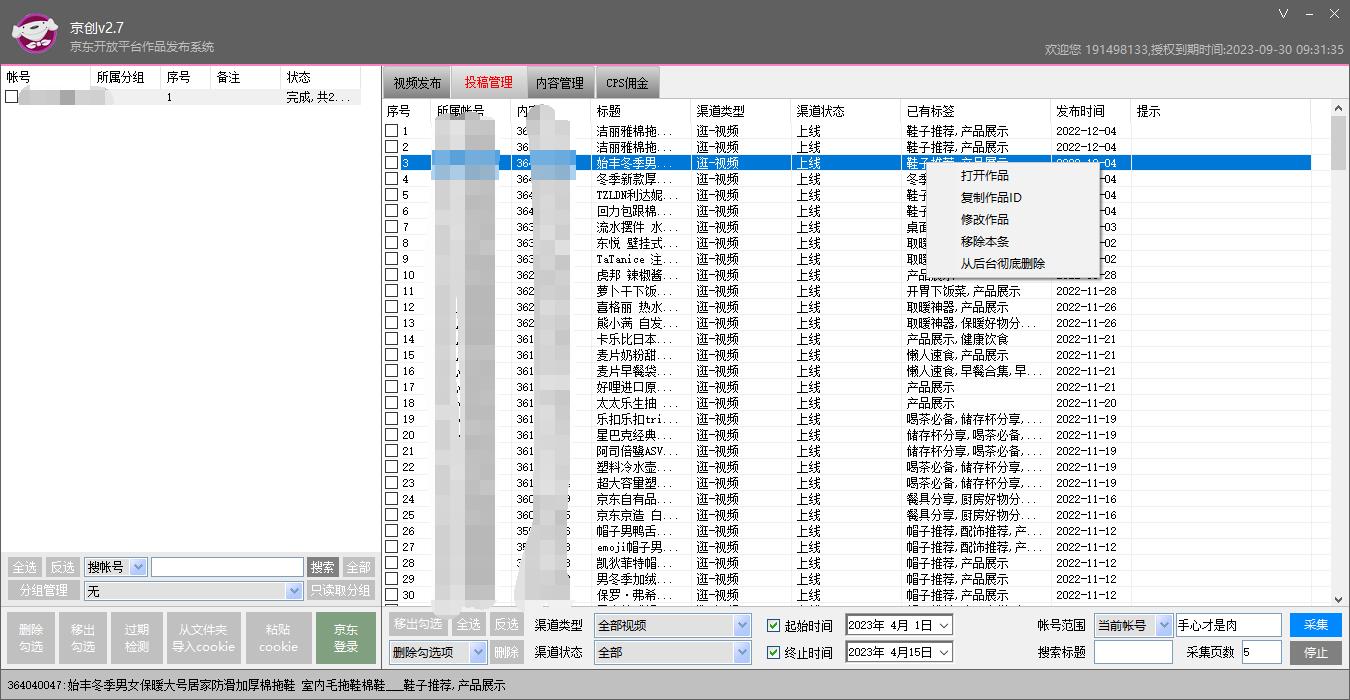Click 粘贴cookie button

coord(278,638)
